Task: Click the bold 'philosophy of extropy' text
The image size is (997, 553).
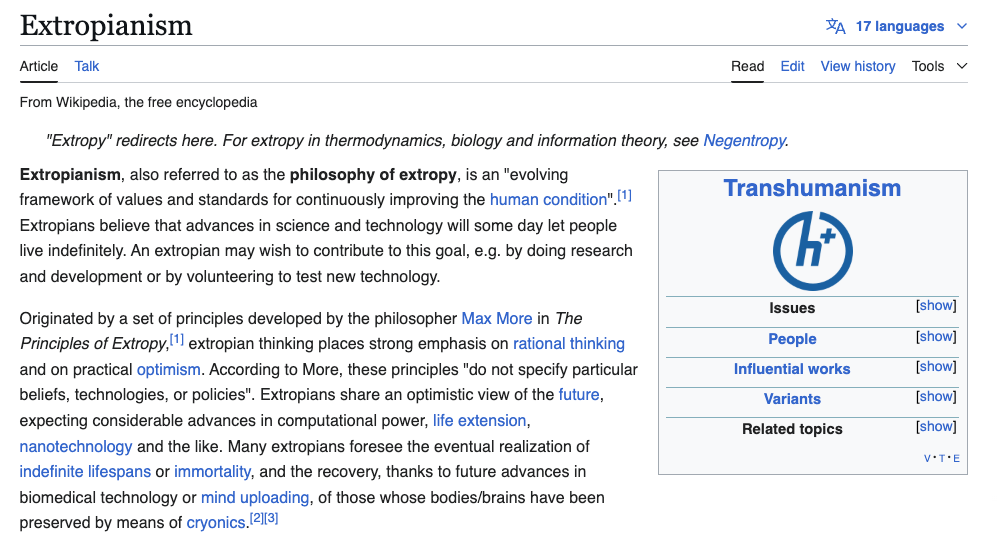Action: pyautogui.click(x=373, y=175)
